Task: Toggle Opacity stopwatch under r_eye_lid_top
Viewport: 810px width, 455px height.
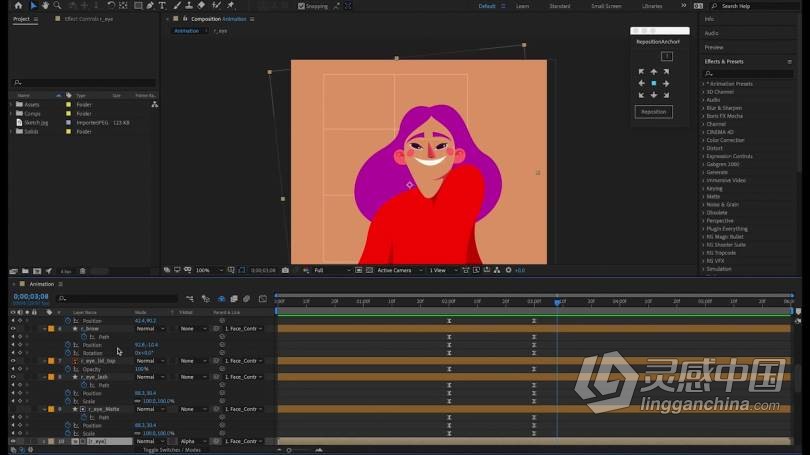Action: (x=68, y=369)
